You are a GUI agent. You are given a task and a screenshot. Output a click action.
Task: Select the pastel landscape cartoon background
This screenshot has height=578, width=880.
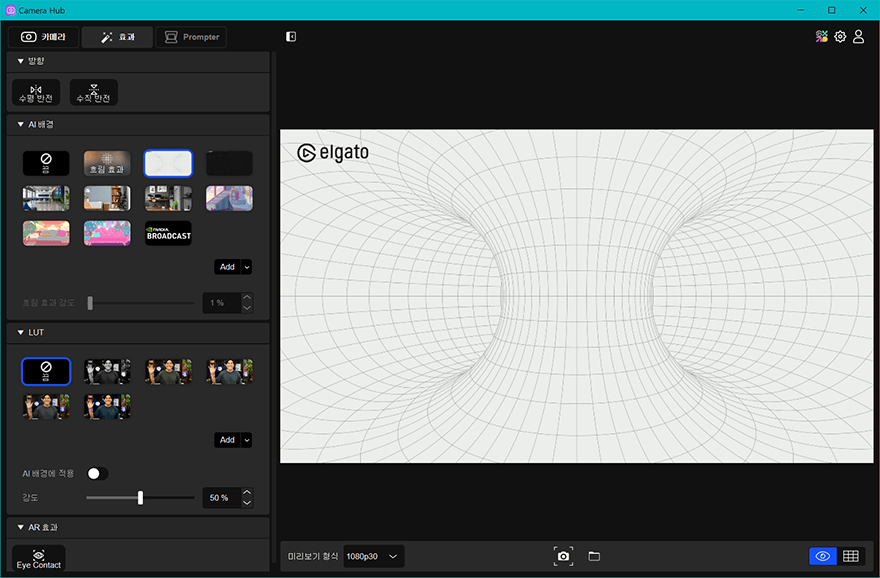point(46,233)
